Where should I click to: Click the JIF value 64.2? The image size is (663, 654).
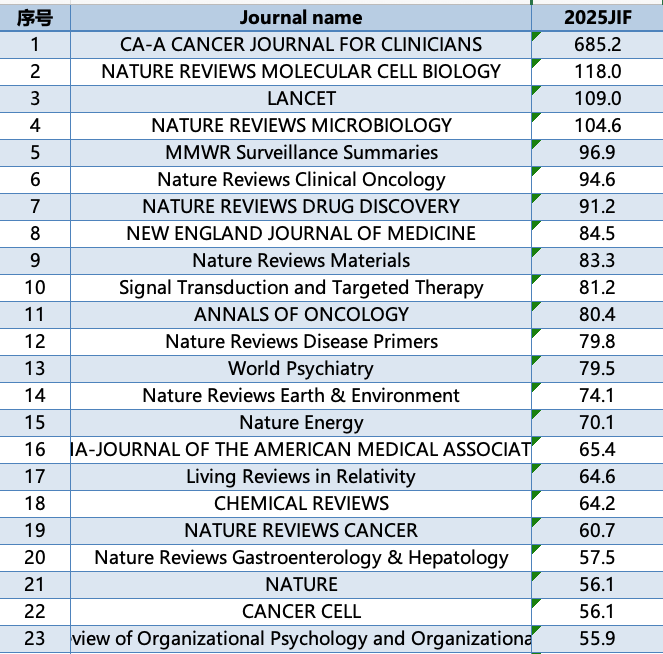point(597,503)
